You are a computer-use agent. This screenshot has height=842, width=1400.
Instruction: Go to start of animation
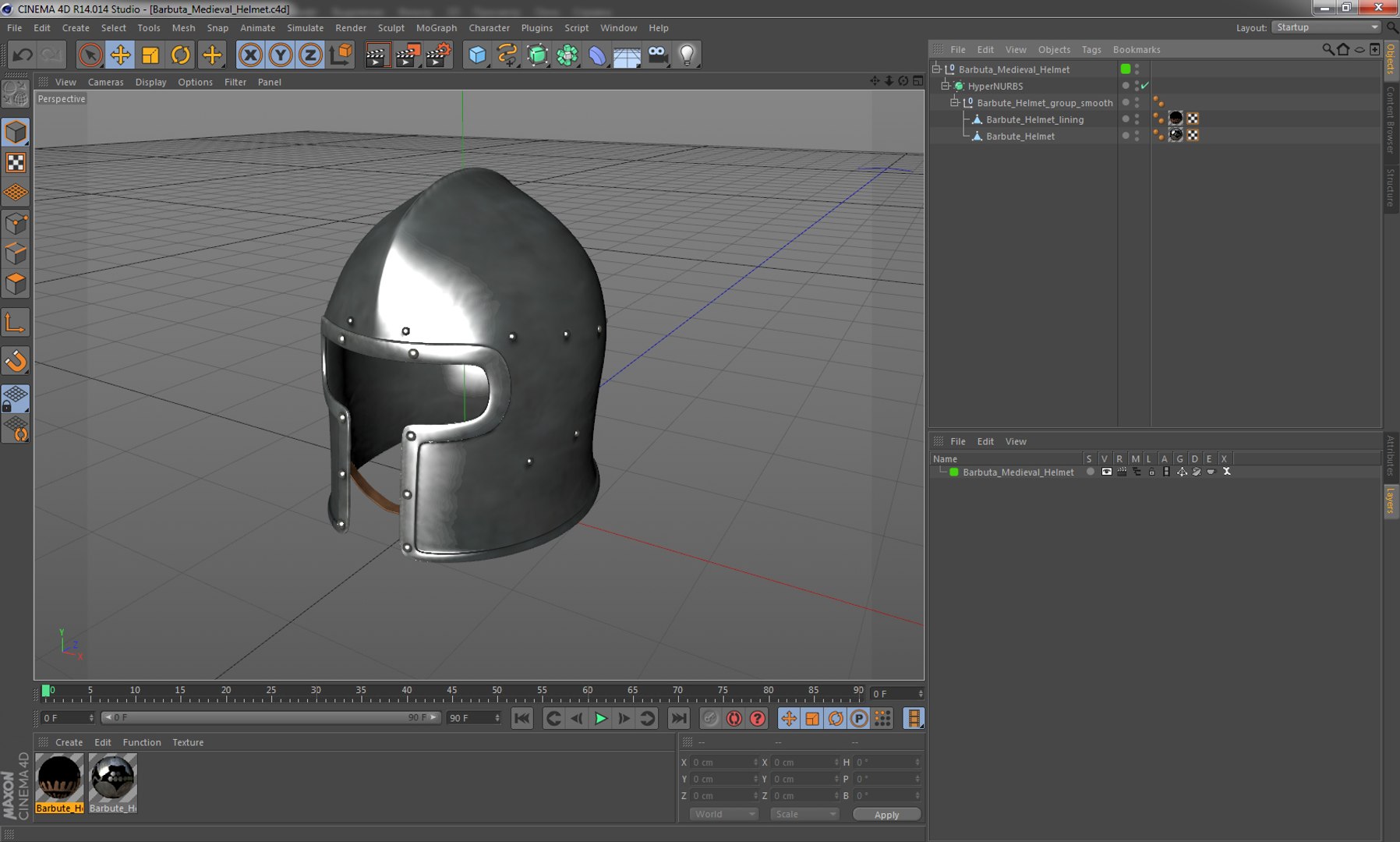[522, 718]
